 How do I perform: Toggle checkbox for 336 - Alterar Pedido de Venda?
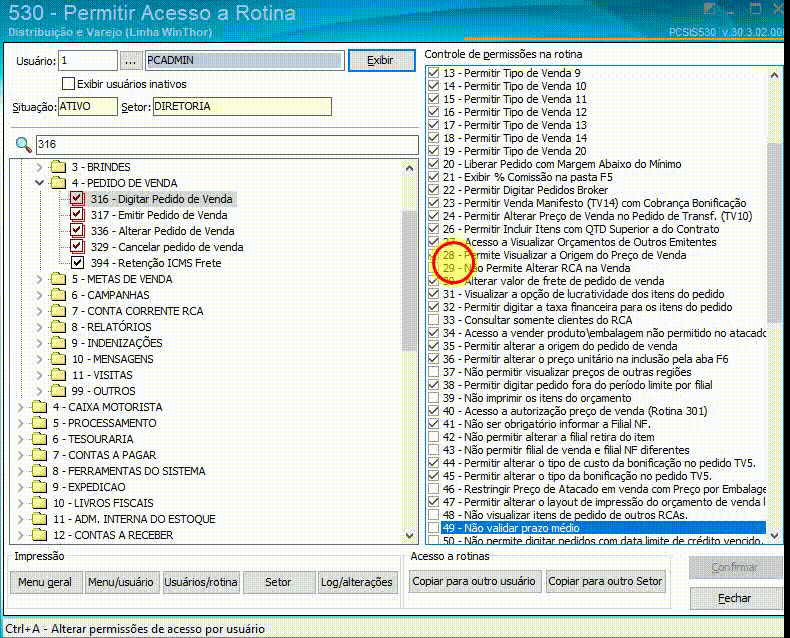(77, 231)
